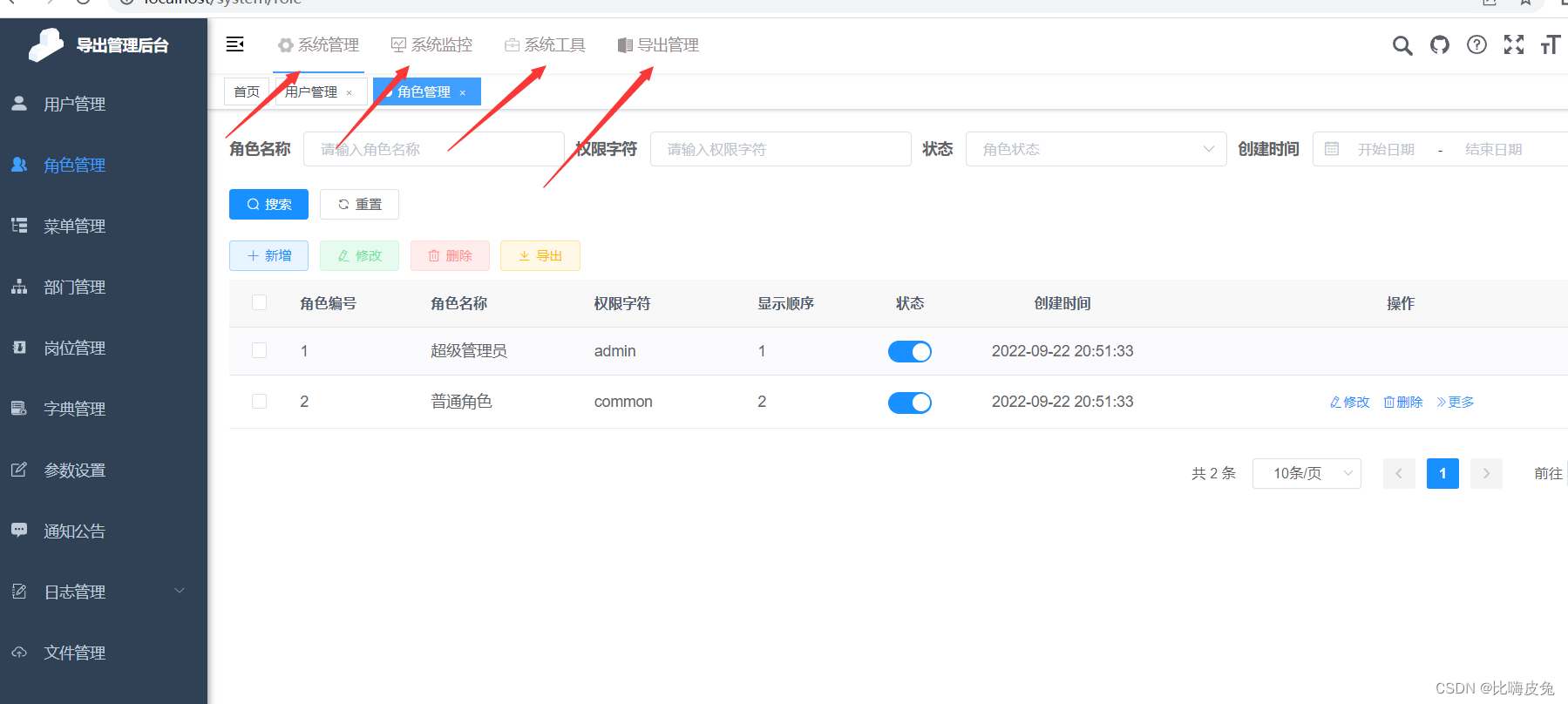1568x704 pixels.
Task: Click the notice announcement chat icon
Action: point(19,531)
